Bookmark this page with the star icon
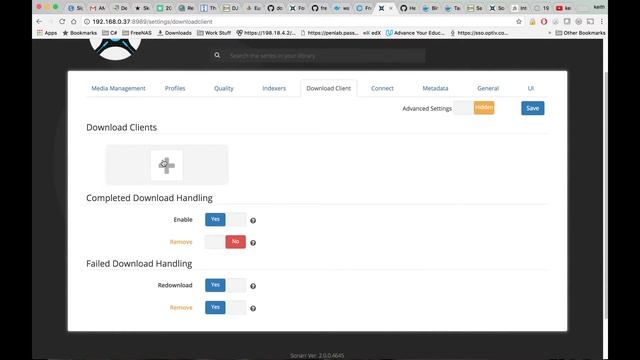The height and width of the screenshot is (360, 640). click(519, 22)
